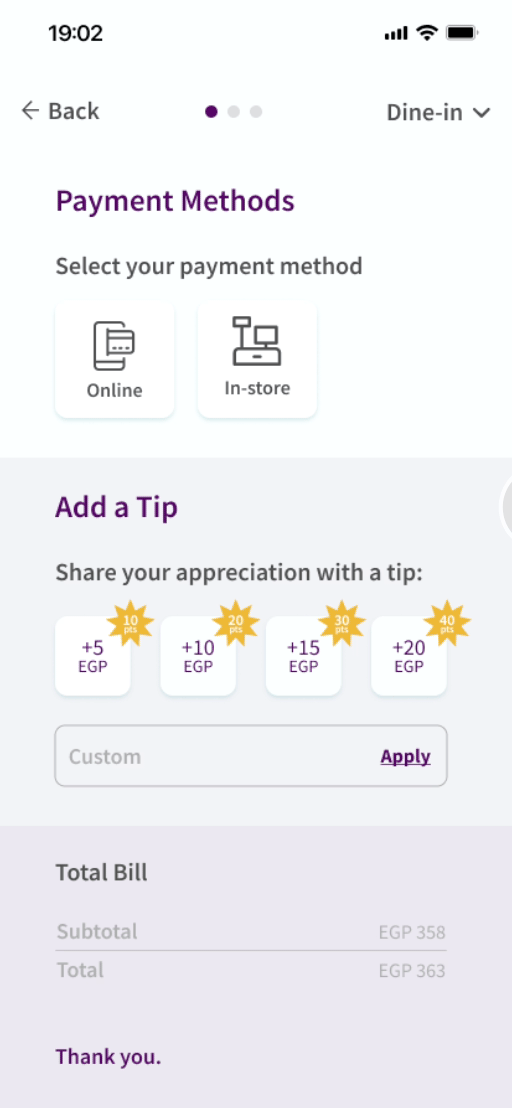Jump to the third step dot
This screenshot has height=1108, width=512.
(256, 112)
